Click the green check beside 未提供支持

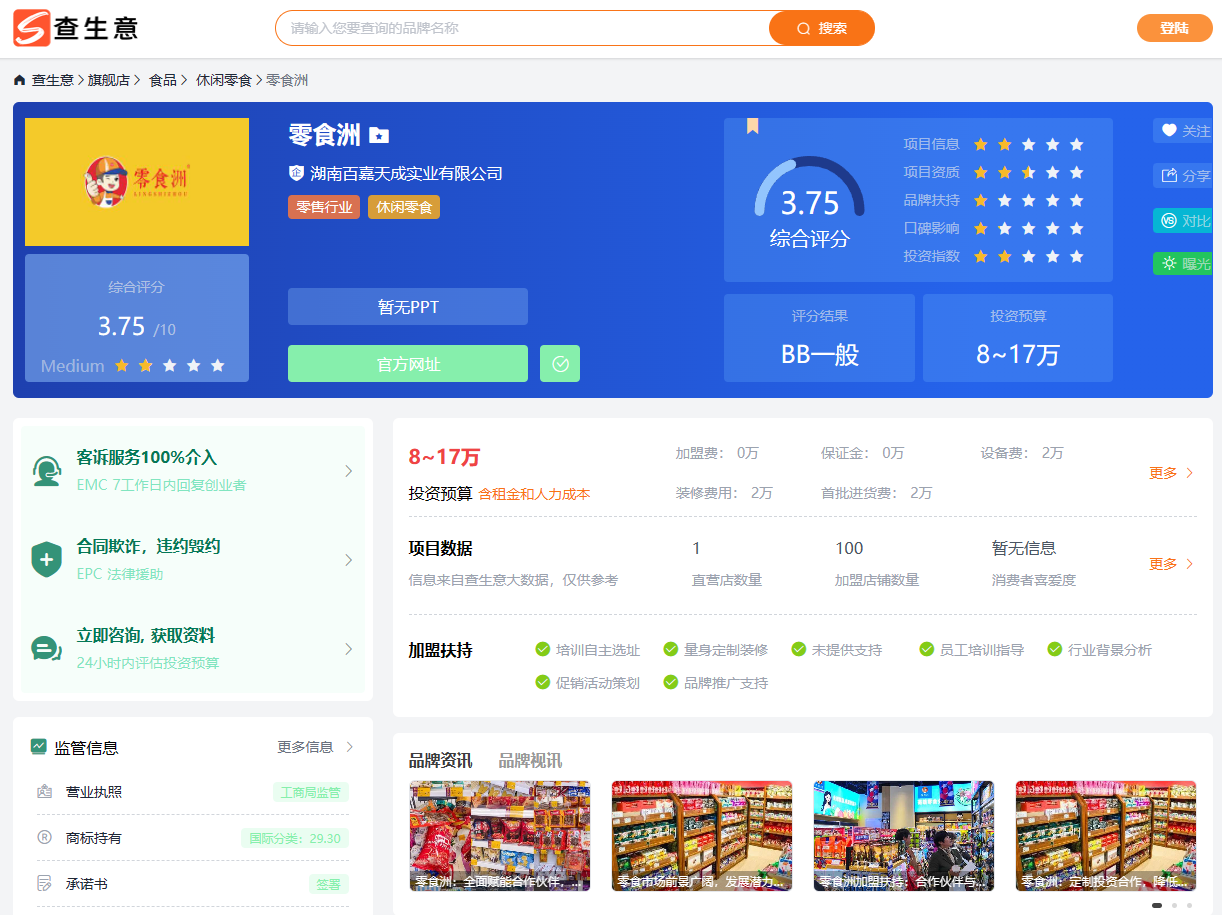click(x=799, y=650)
